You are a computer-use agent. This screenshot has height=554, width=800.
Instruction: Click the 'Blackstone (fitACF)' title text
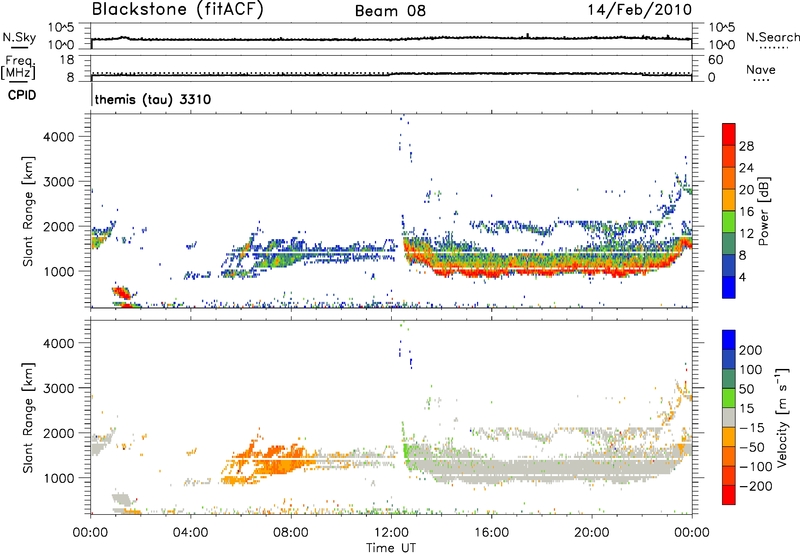(x=177, y=9)
